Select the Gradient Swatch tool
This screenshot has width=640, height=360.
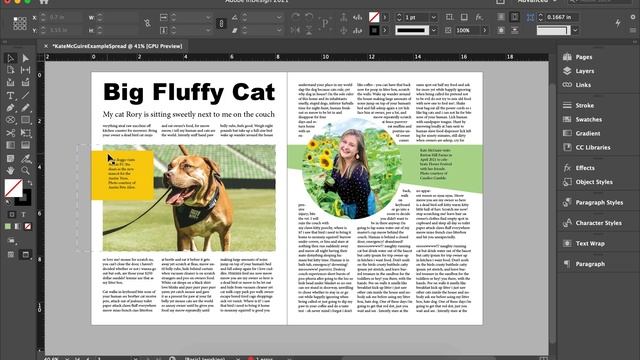coord(11,145)
